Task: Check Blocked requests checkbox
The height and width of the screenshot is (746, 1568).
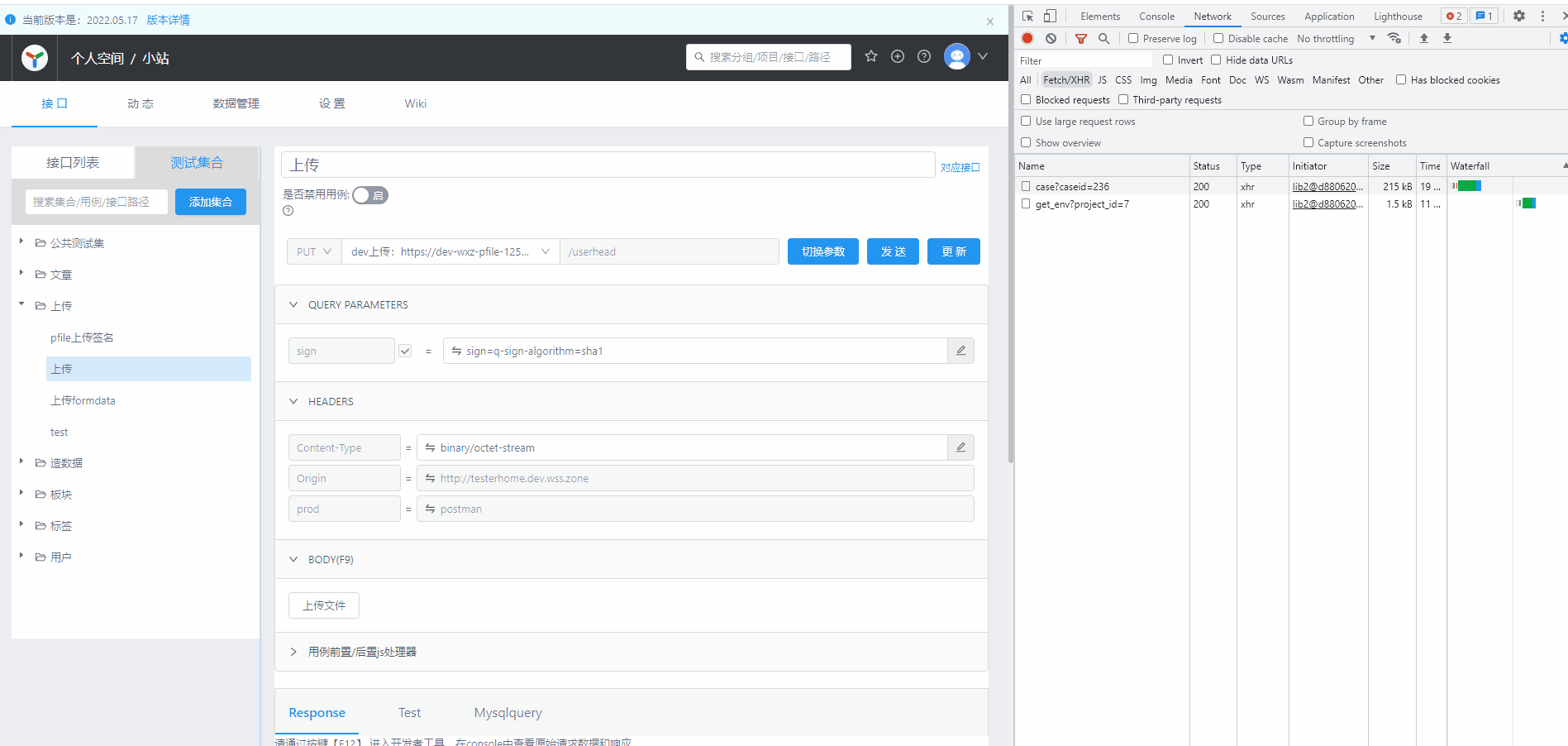Action: click(x=1026, y=99)
